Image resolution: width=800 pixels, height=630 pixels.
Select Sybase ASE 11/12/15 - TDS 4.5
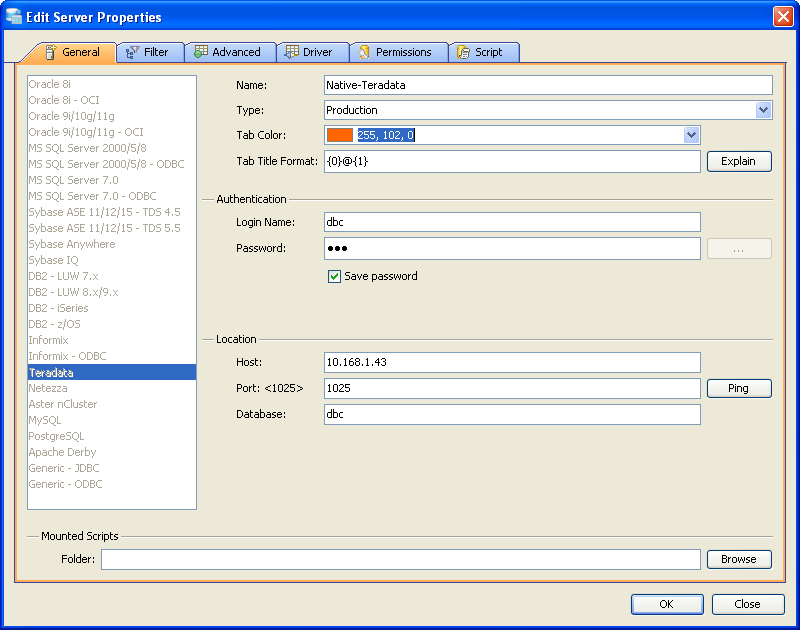112,212
